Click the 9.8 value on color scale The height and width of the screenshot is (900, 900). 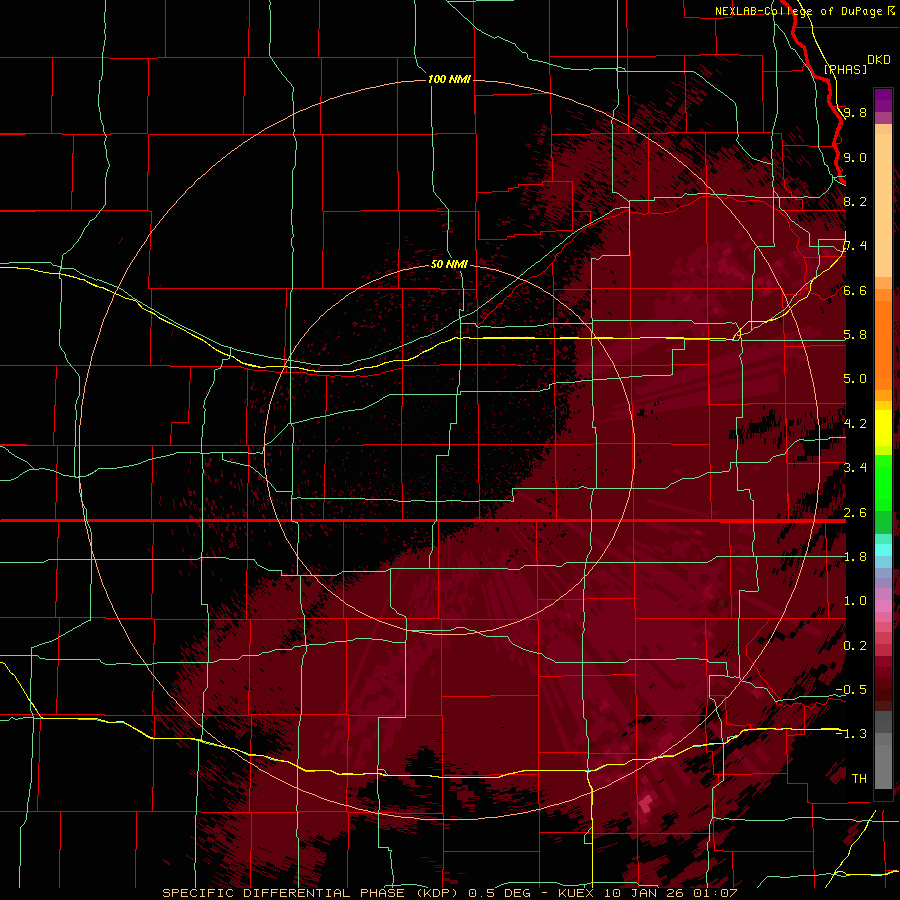coord(855,112)
